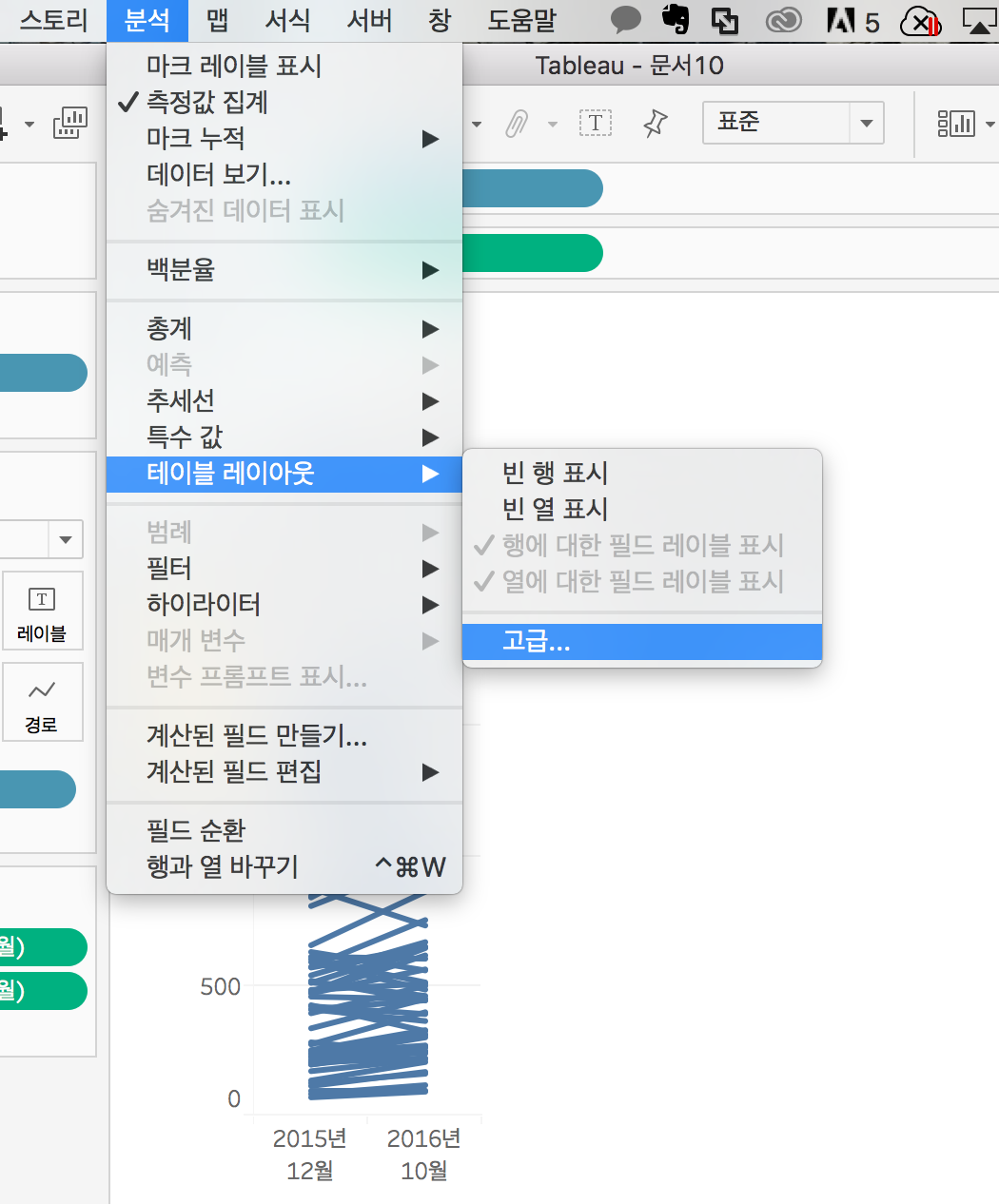The height and width of the screenshot is (1204, 999).
Task: Expand 총계 submenu
Action: (284, 328)
